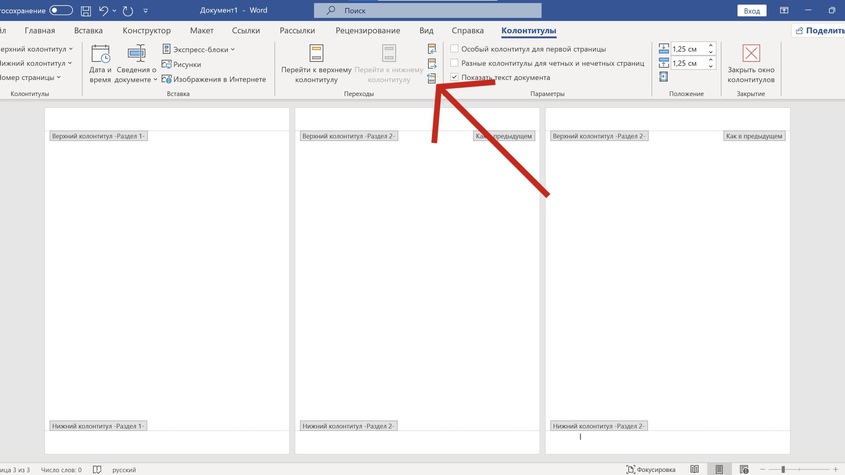Enable different first page header checkbox
Image resolution: width=845 pixels, height=475 pixels.
pyautogui.click(x=455, y=49)
